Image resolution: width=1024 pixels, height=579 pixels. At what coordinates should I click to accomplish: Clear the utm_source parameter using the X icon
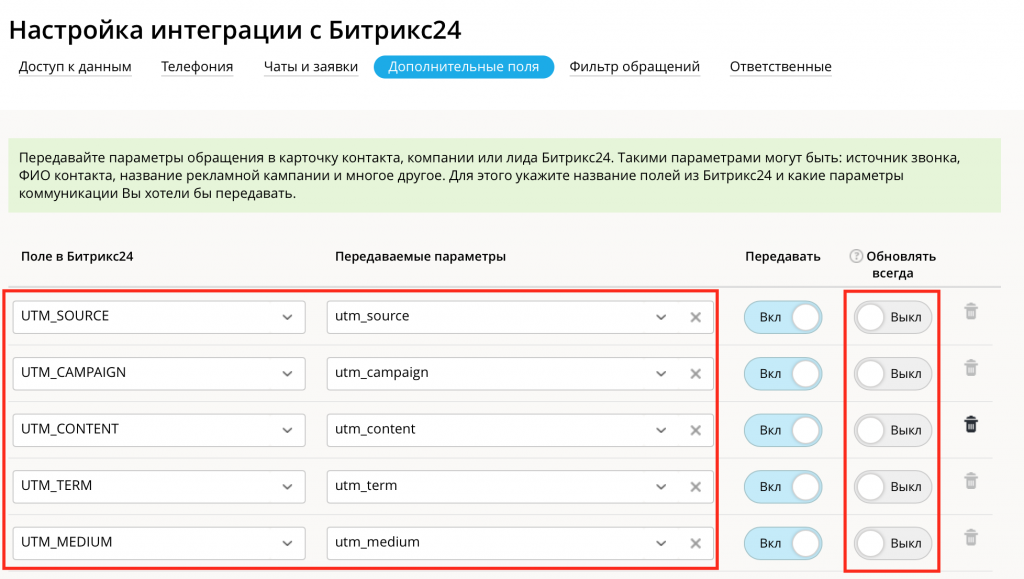coord(695,316)
